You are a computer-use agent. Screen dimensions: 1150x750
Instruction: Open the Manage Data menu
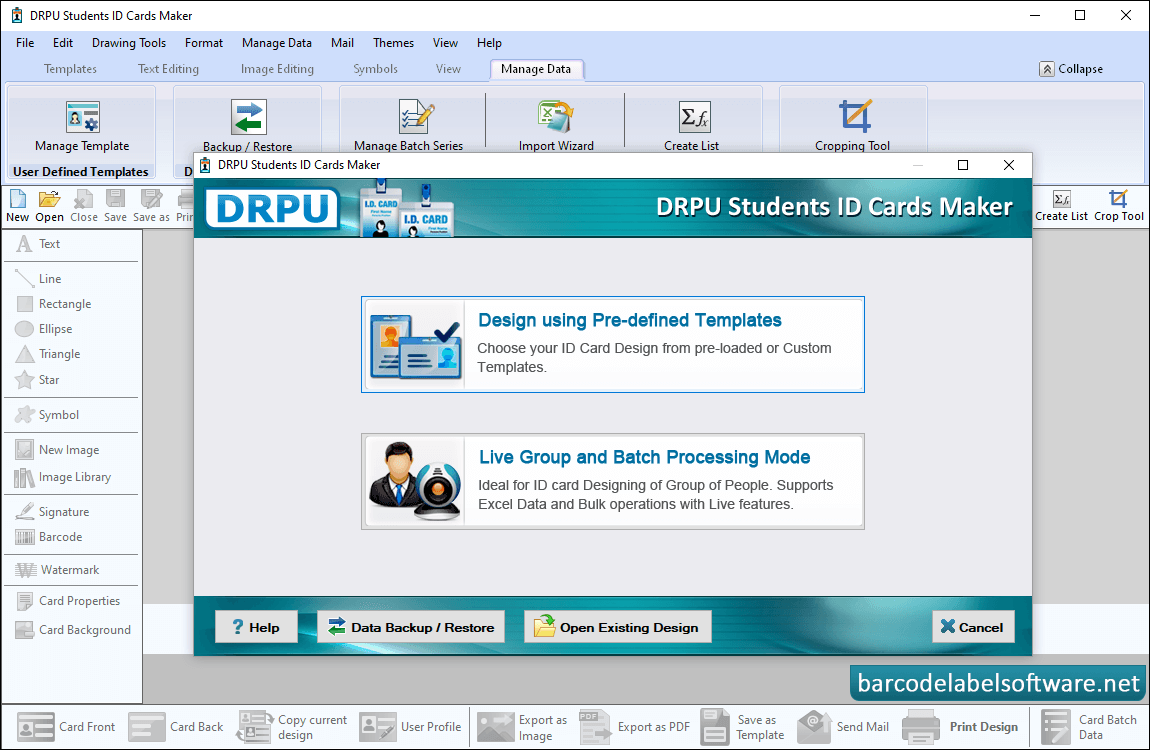(276, 43)
